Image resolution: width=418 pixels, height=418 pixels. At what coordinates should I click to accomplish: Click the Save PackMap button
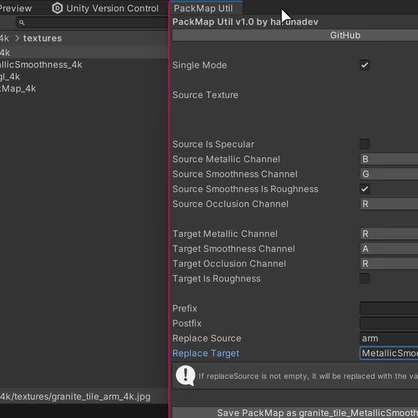point(295,413)
